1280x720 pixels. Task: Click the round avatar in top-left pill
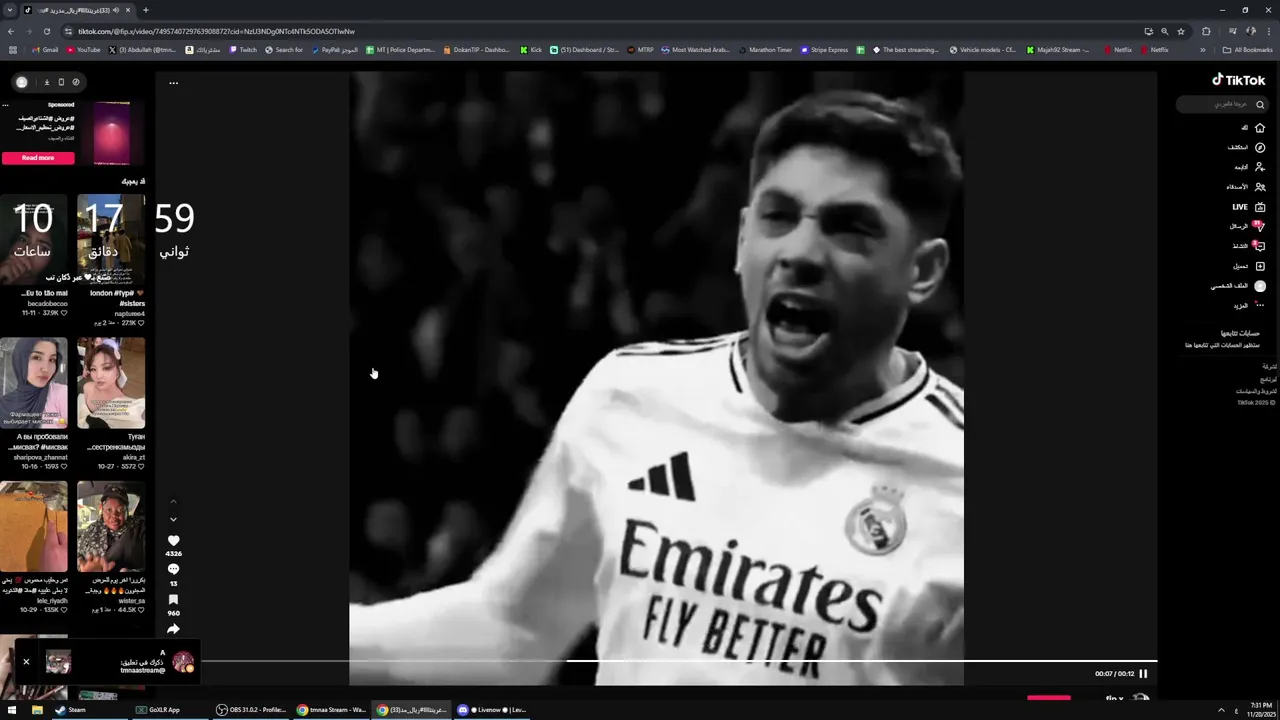point(22,82)
